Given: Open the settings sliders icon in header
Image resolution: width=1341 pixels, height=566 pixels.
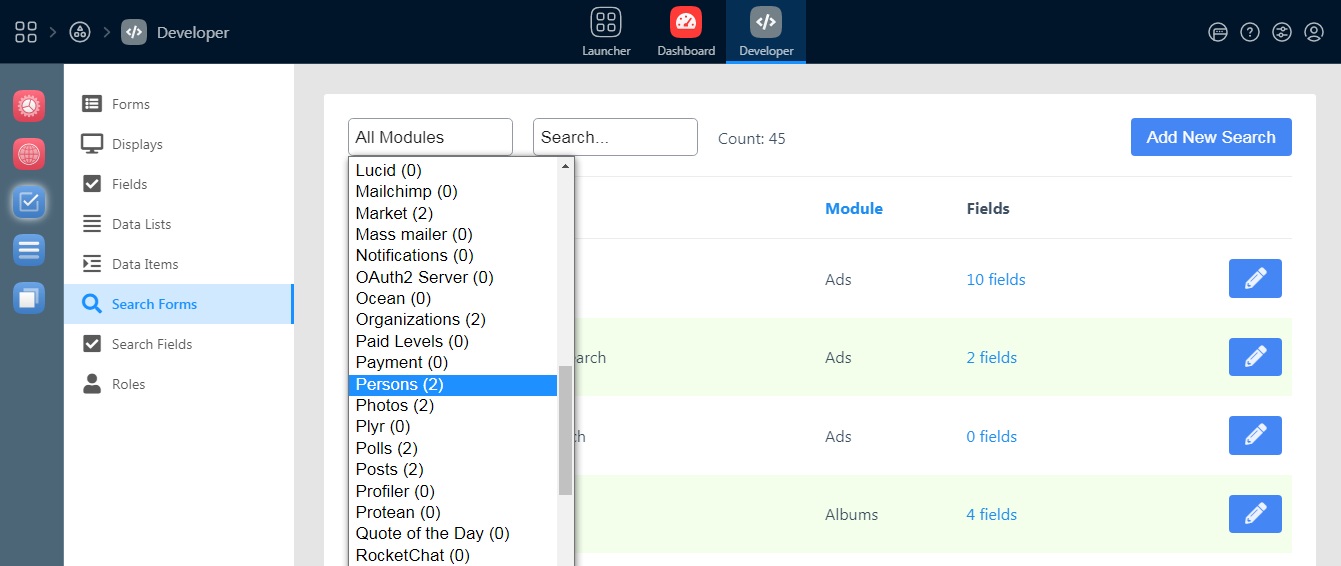Looking at the screenshot, I should [1282, 32].
